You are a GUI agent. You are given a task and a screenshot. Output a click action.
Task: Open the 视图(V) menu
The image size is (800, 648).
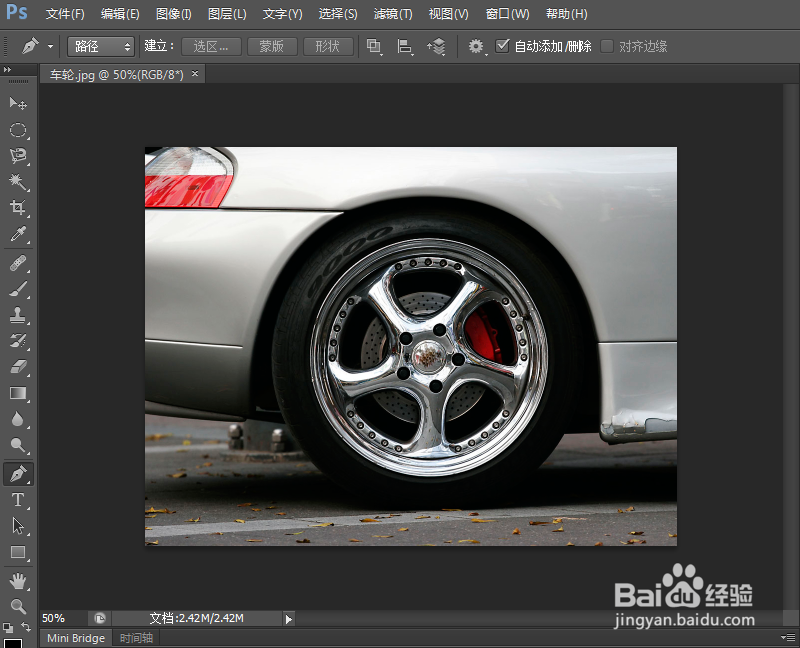tap(448, 14)
